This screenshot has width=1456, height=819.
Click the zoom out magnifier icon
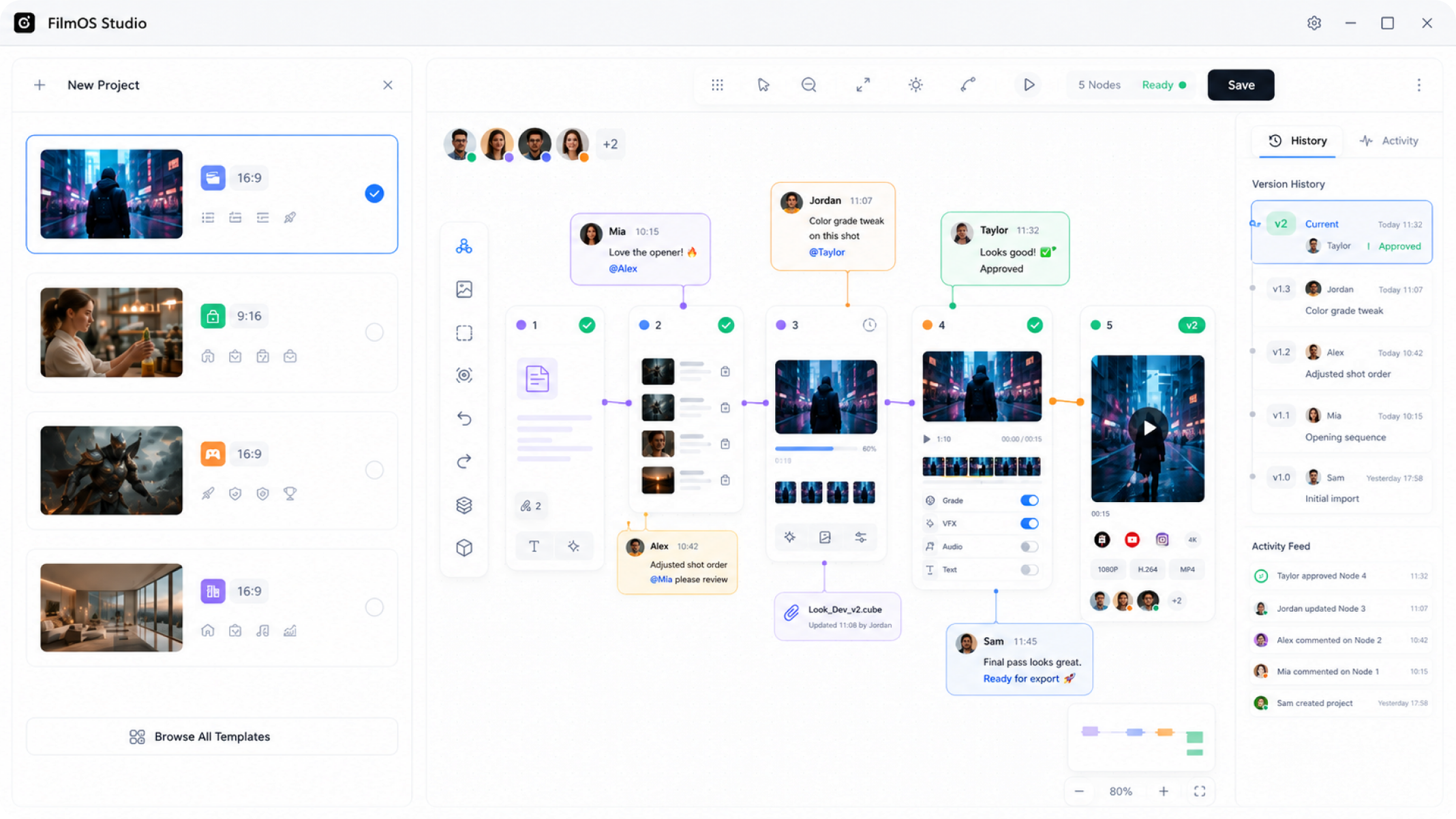(x=808, y=84)
